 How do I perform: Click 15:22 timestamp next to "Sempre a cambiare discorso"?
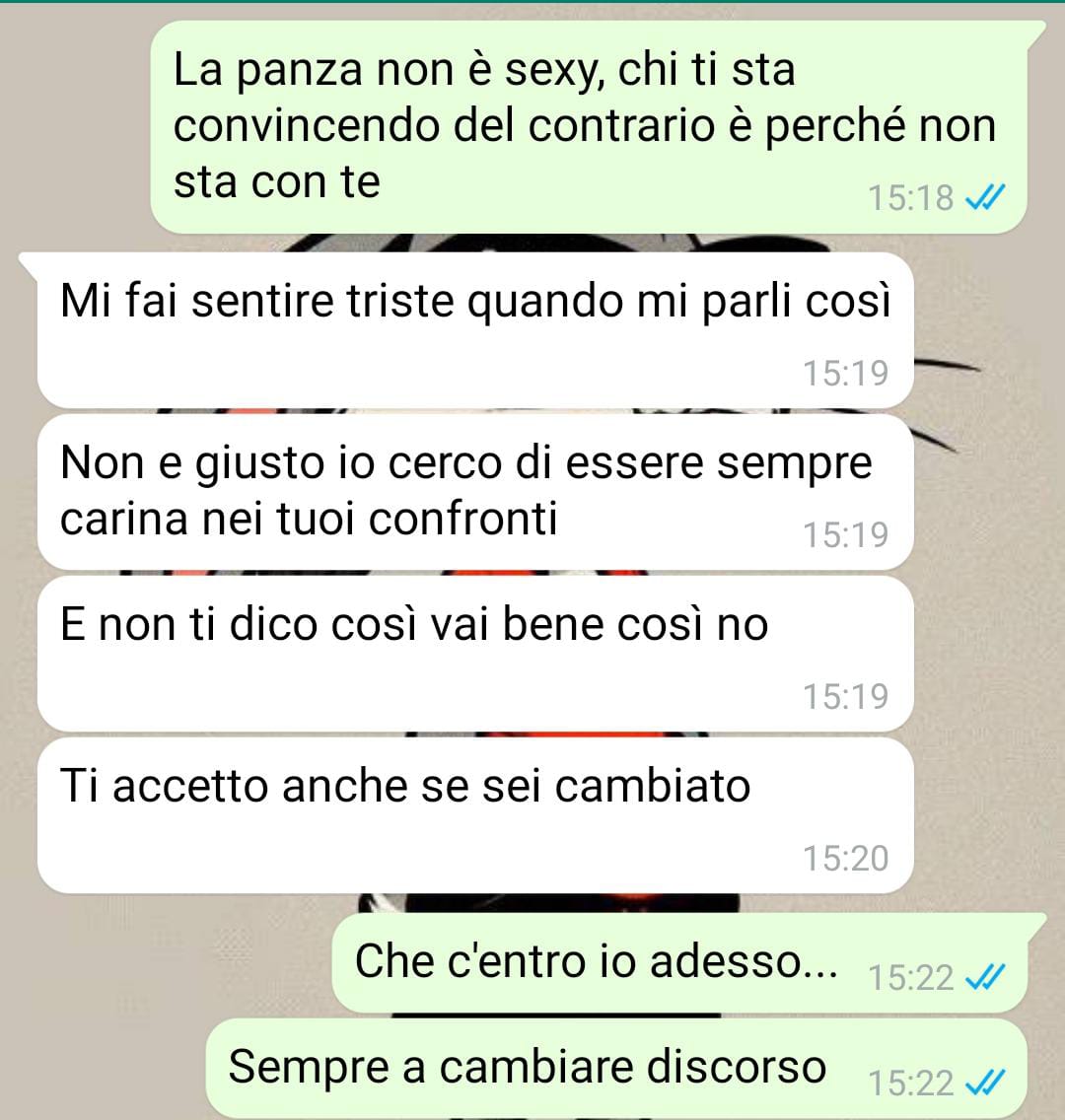click(911, 1084)
